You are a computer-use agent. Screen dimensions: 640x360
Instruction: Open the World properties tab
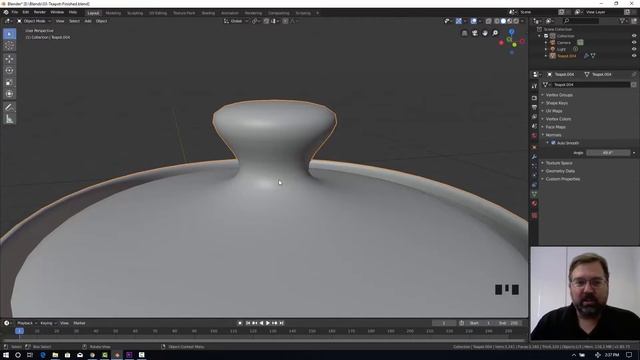534,136
